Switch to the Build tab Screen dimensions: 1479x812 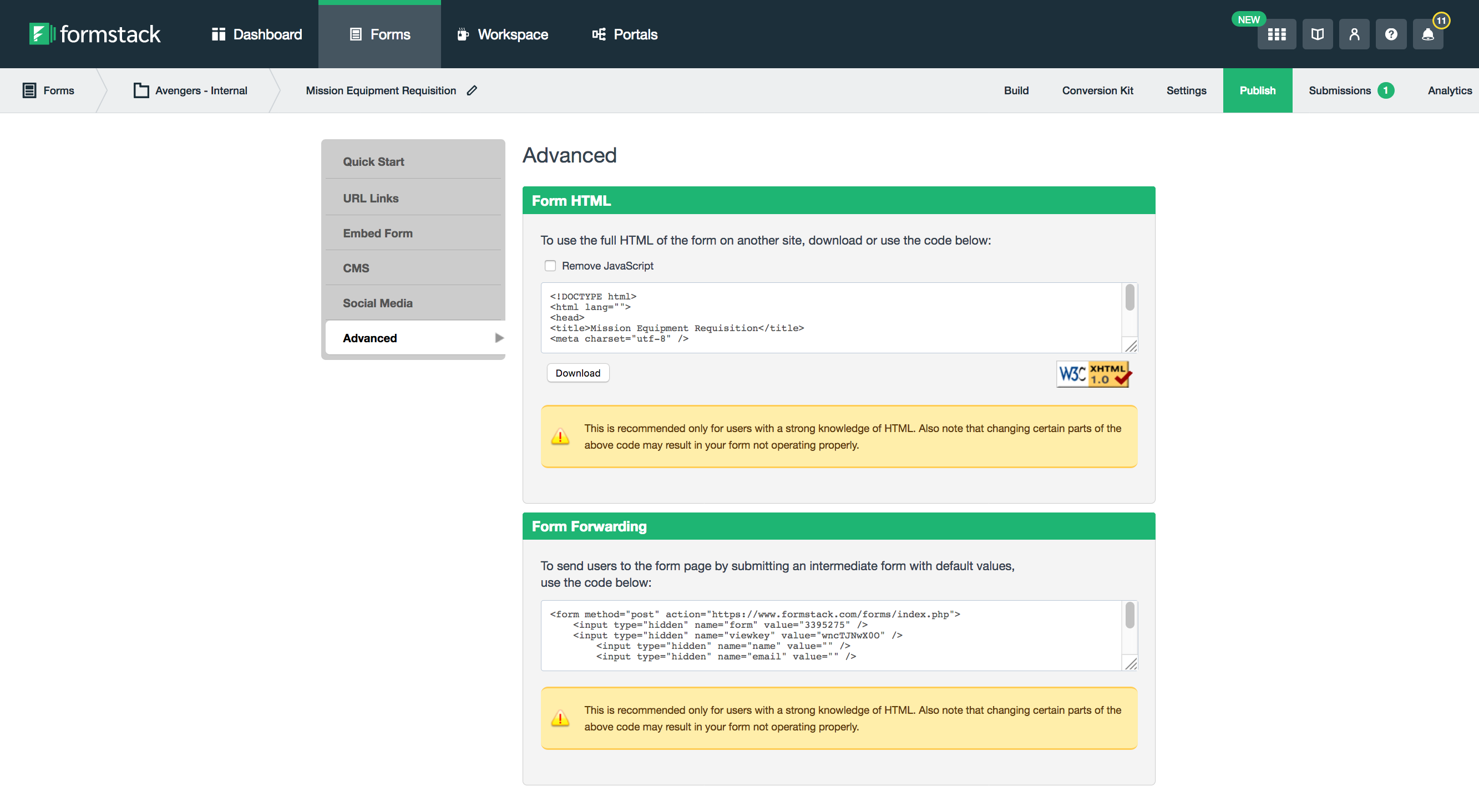pos(1016,90)
